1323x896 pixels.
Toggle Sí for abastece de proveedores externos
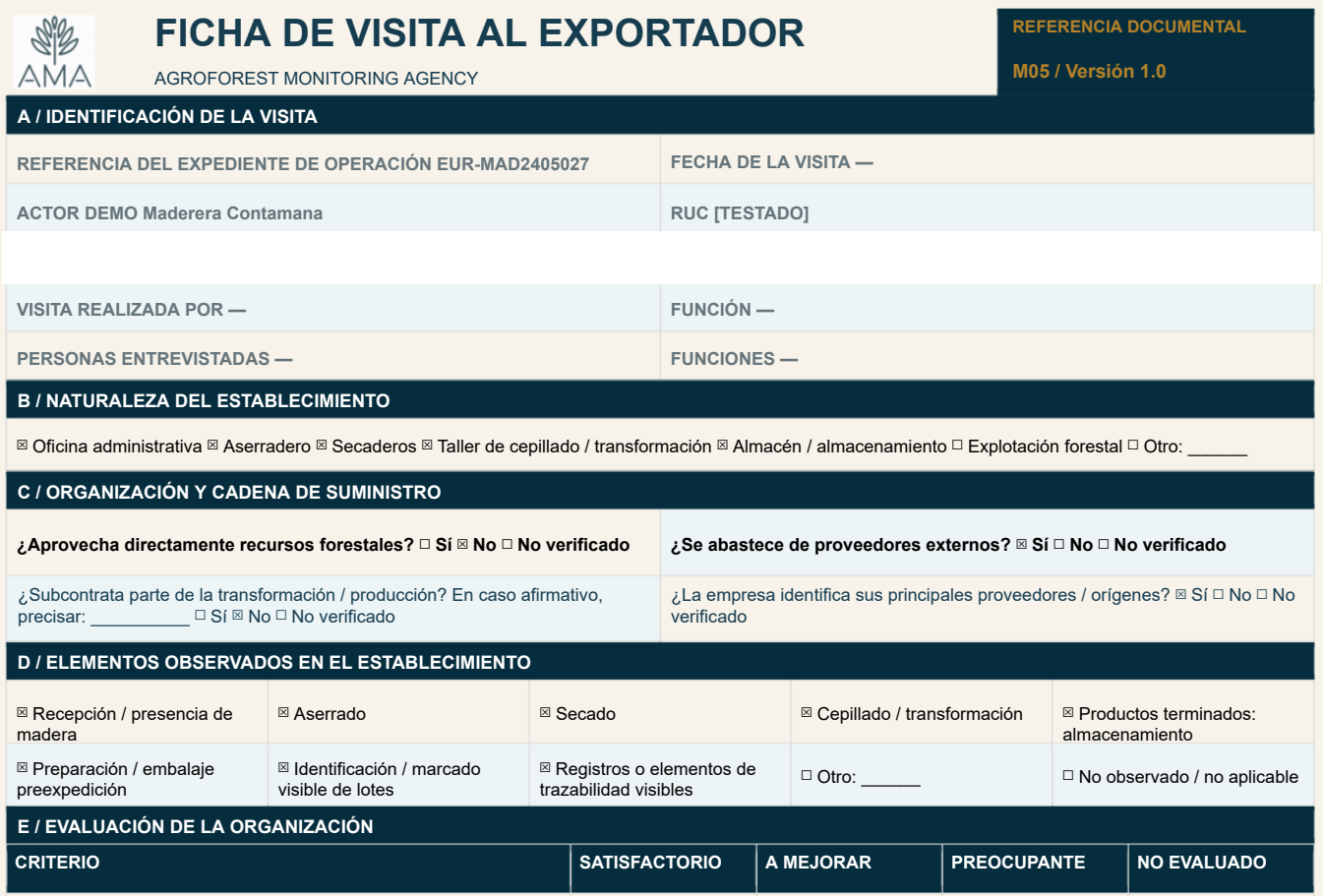pos(1022,544)
